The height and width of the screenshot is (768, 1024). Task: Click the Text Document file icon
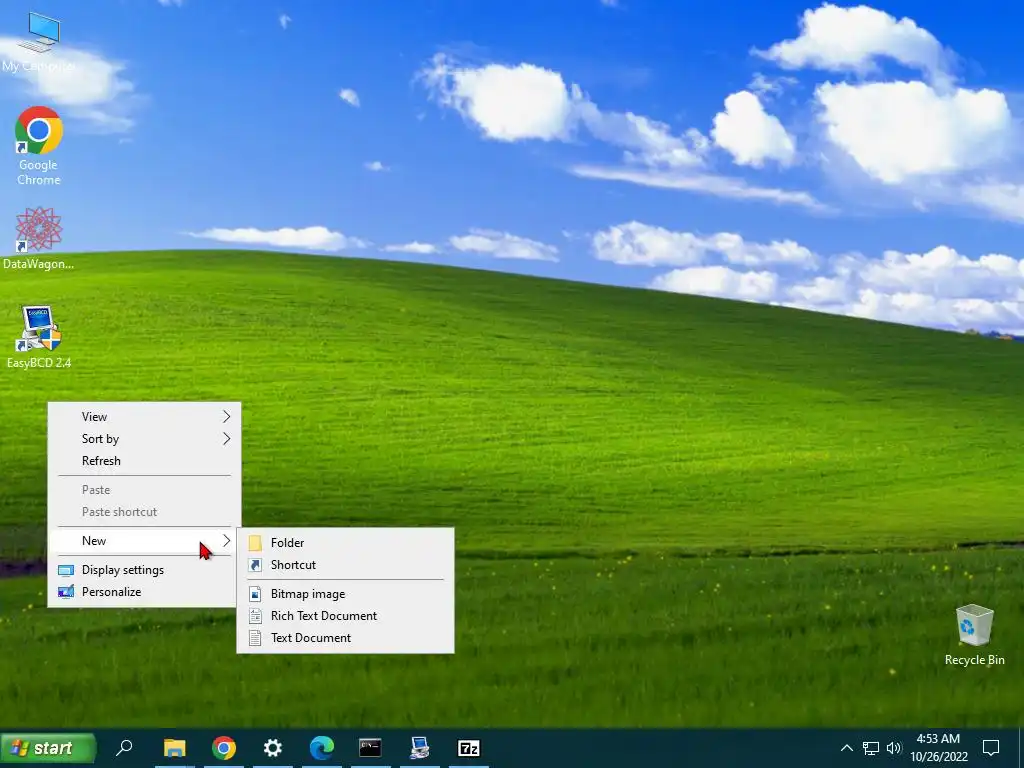point(255,638)
